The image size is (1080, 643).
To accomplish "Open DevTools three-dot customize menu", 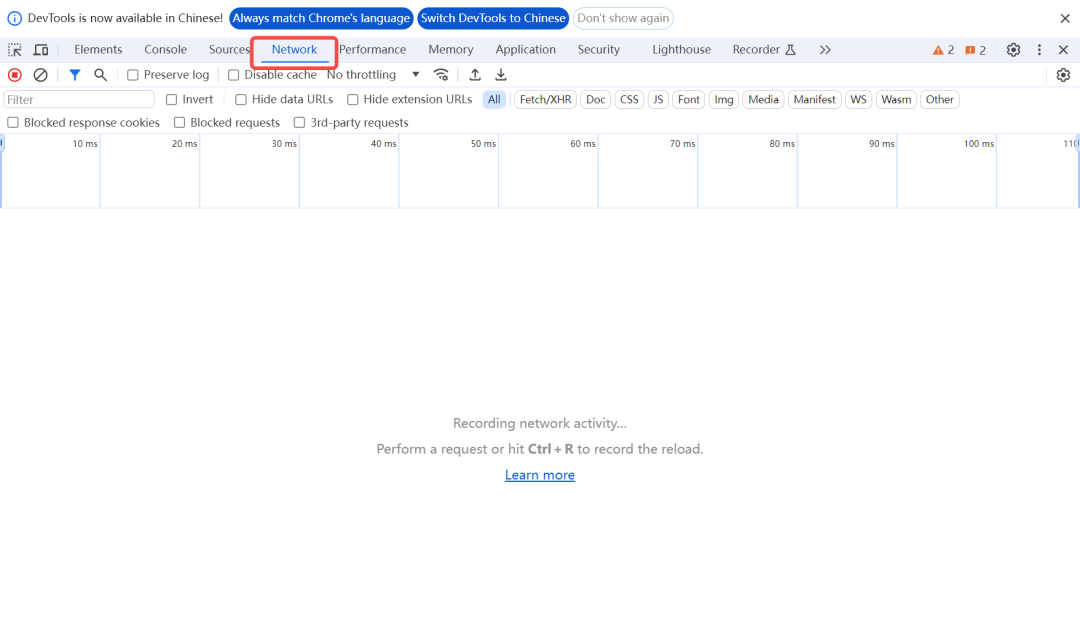I will pos(1039,50).
